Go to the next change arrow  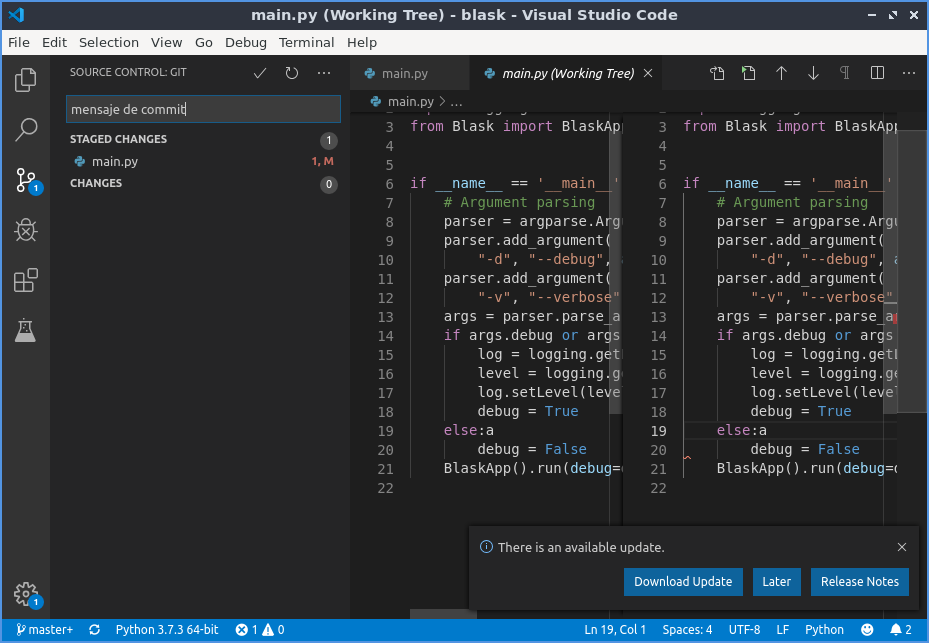813,73
